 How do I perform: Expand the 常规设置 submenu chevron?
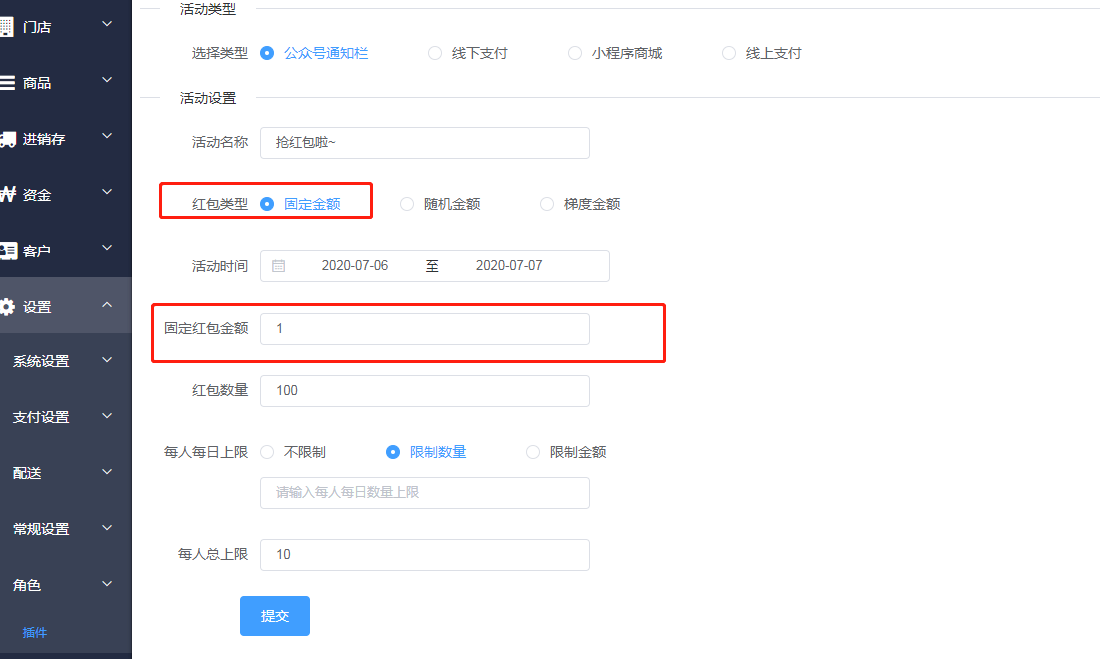click(107, 528)
